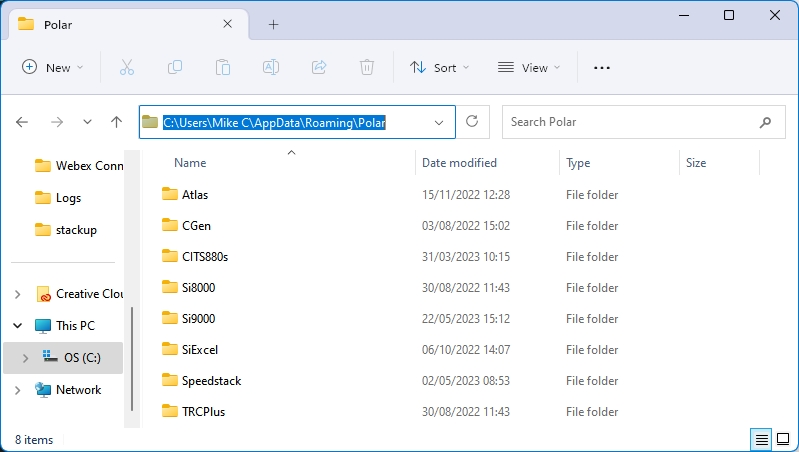Click the navigation pane scrollbar

(132, 359)
